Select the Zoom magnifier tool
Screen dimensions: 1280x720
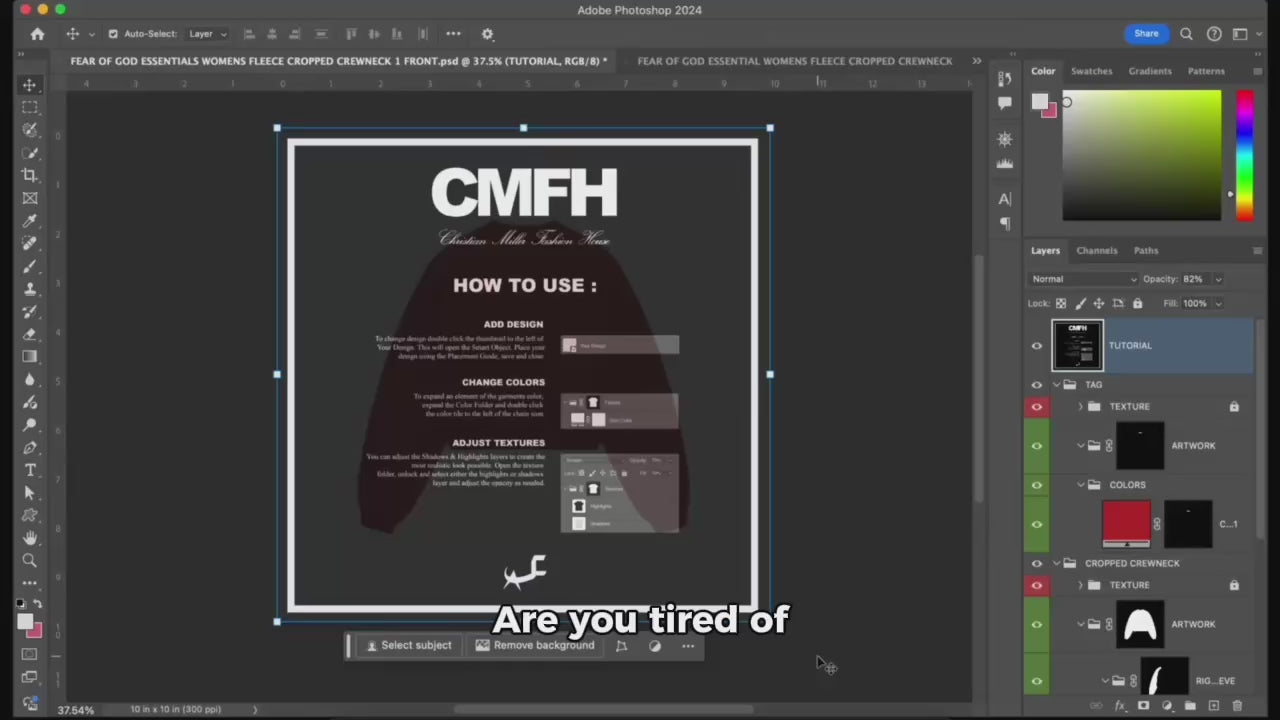coord(30,561)
